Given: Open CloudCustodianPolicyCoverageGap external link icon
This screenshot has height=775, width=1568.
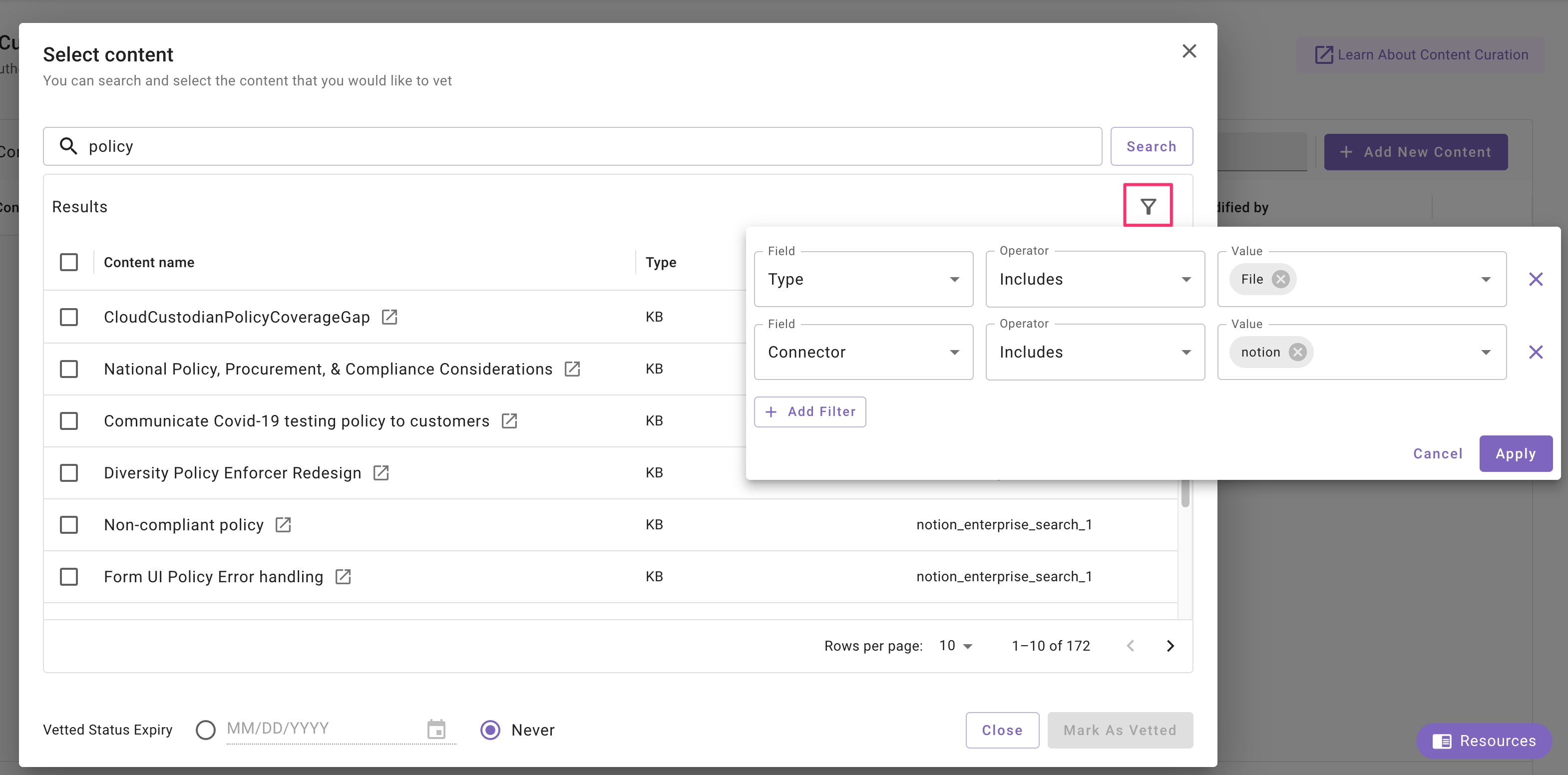Looking at the screenshot, I should click(389, 317).
